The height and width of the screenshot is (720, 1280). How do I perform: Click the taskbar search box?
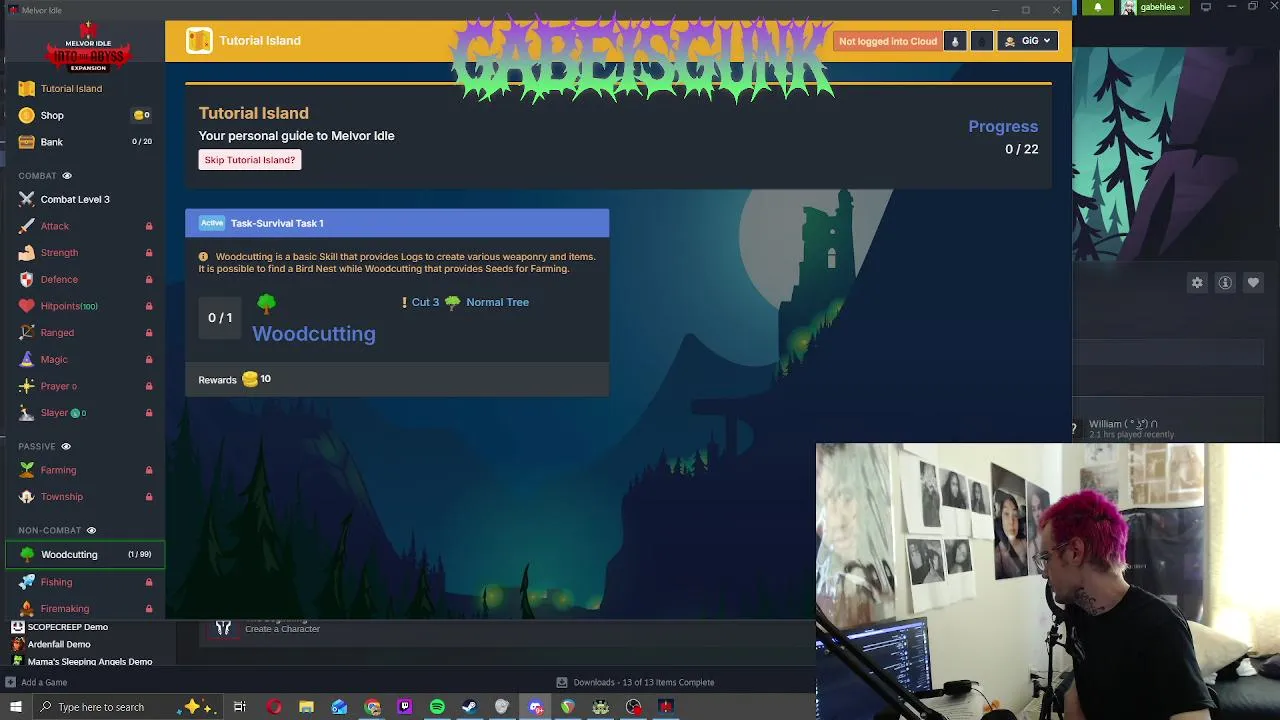tap(126, 707)
